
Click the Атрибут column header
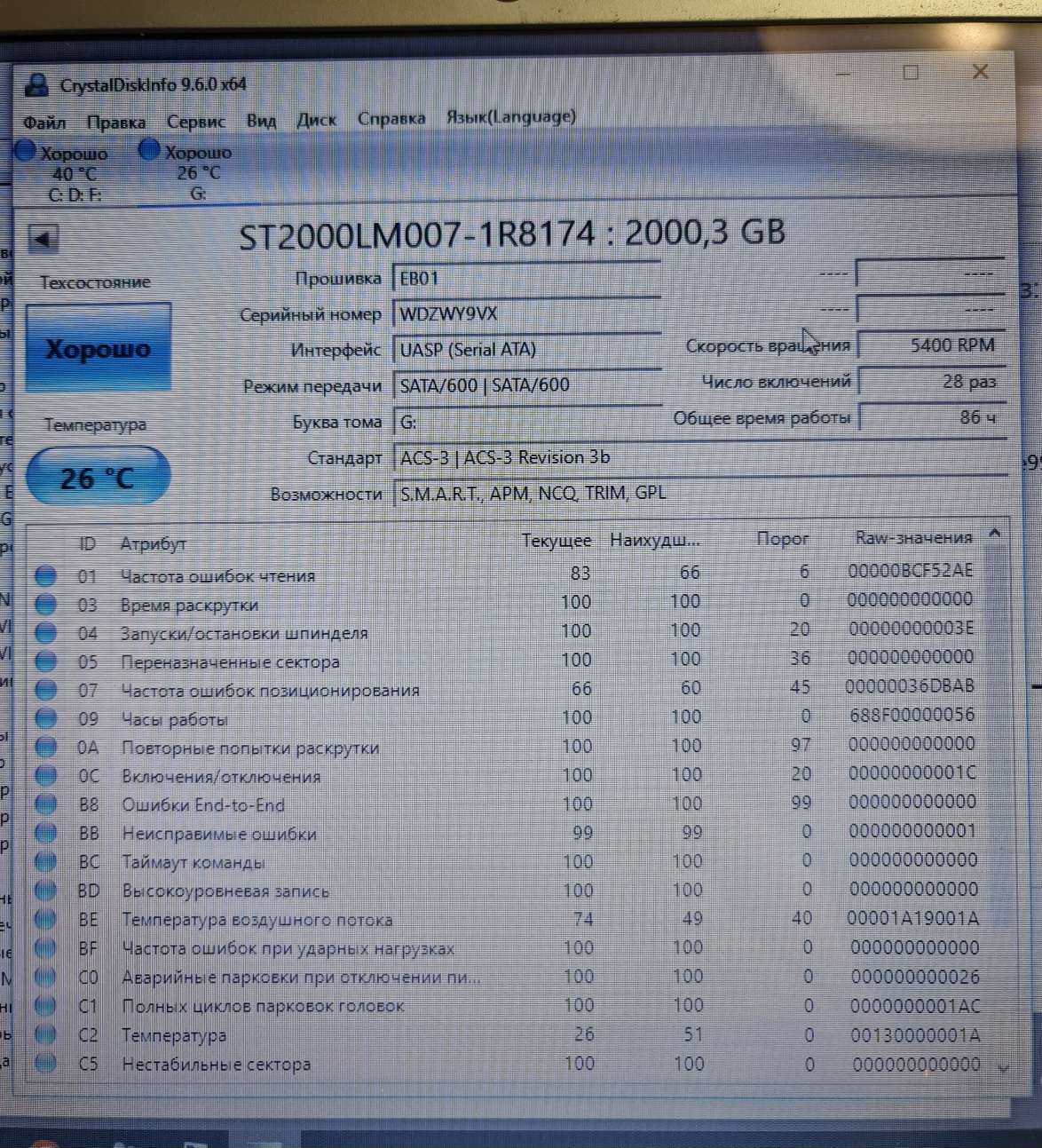click(x=153, y=543)
